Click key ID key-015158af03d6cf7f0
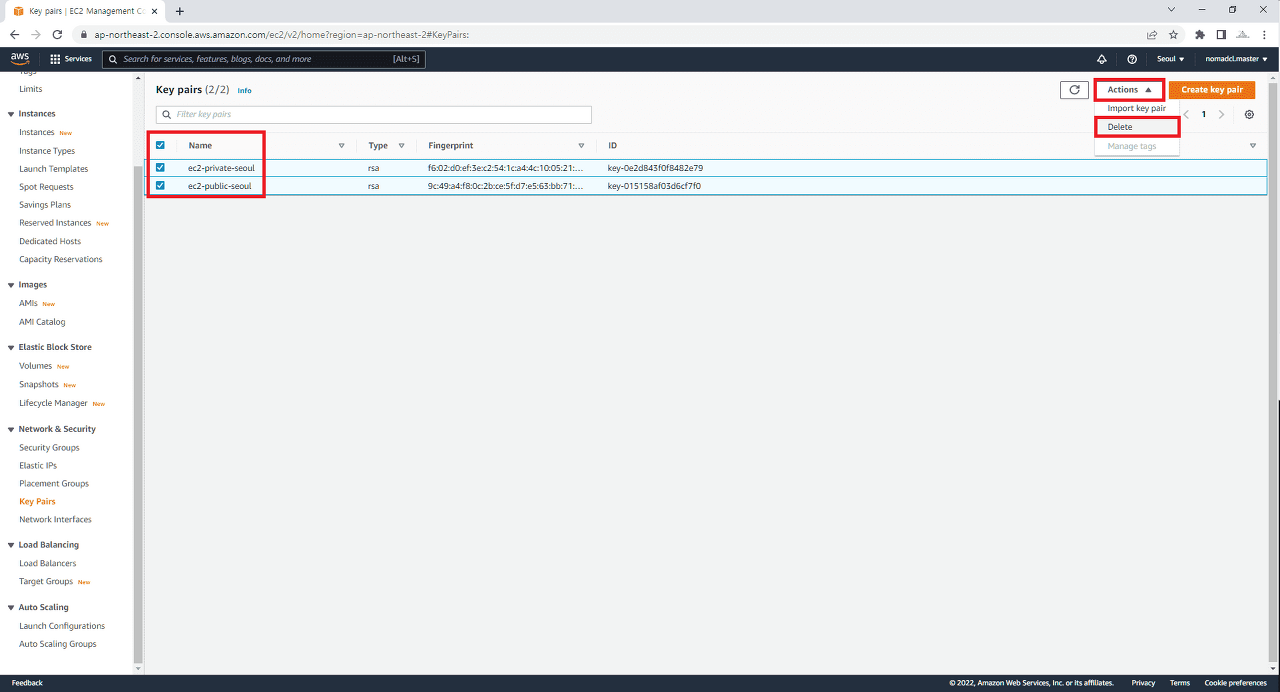The width and height of the screenshot is (1280, 692). (x=655, y=186)
